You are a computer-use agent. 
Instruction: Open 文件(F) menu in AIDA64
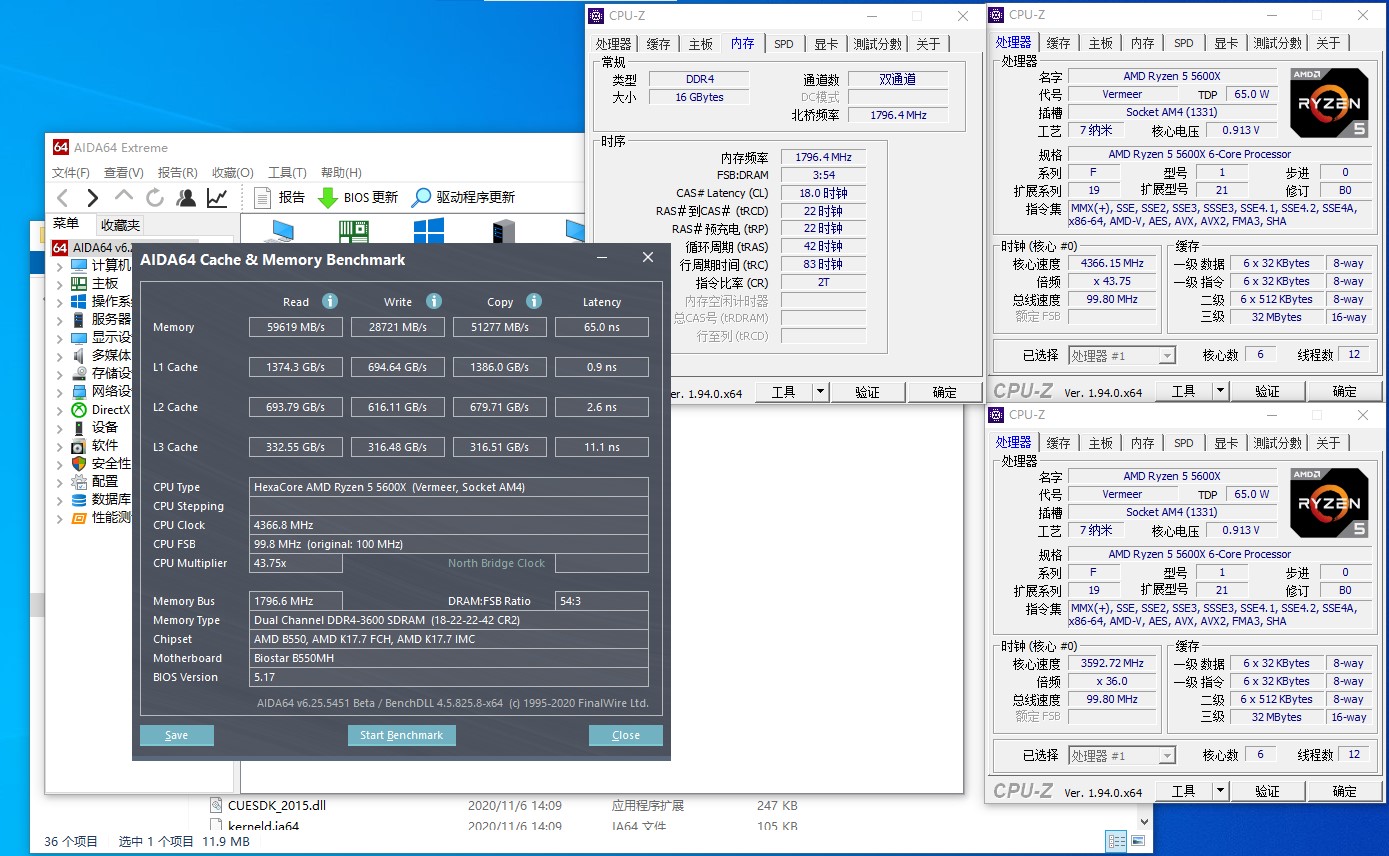point(71,172)
